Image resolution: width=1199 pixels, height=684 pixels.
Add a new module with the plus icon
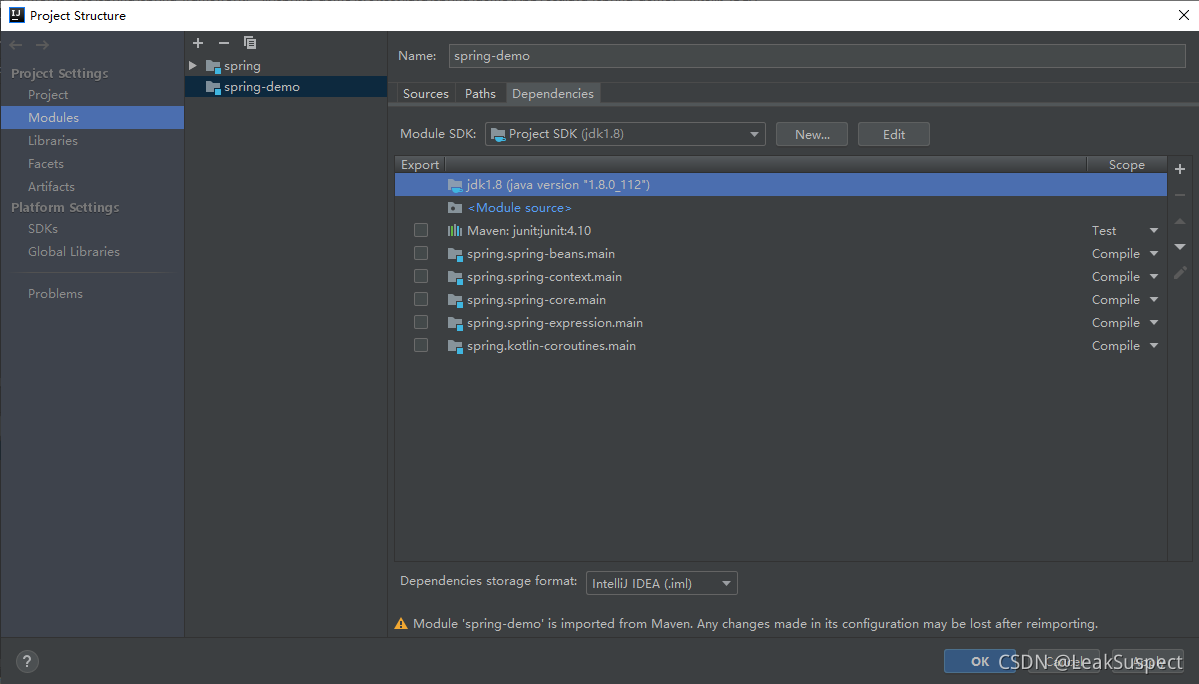[x=198, y=43]
